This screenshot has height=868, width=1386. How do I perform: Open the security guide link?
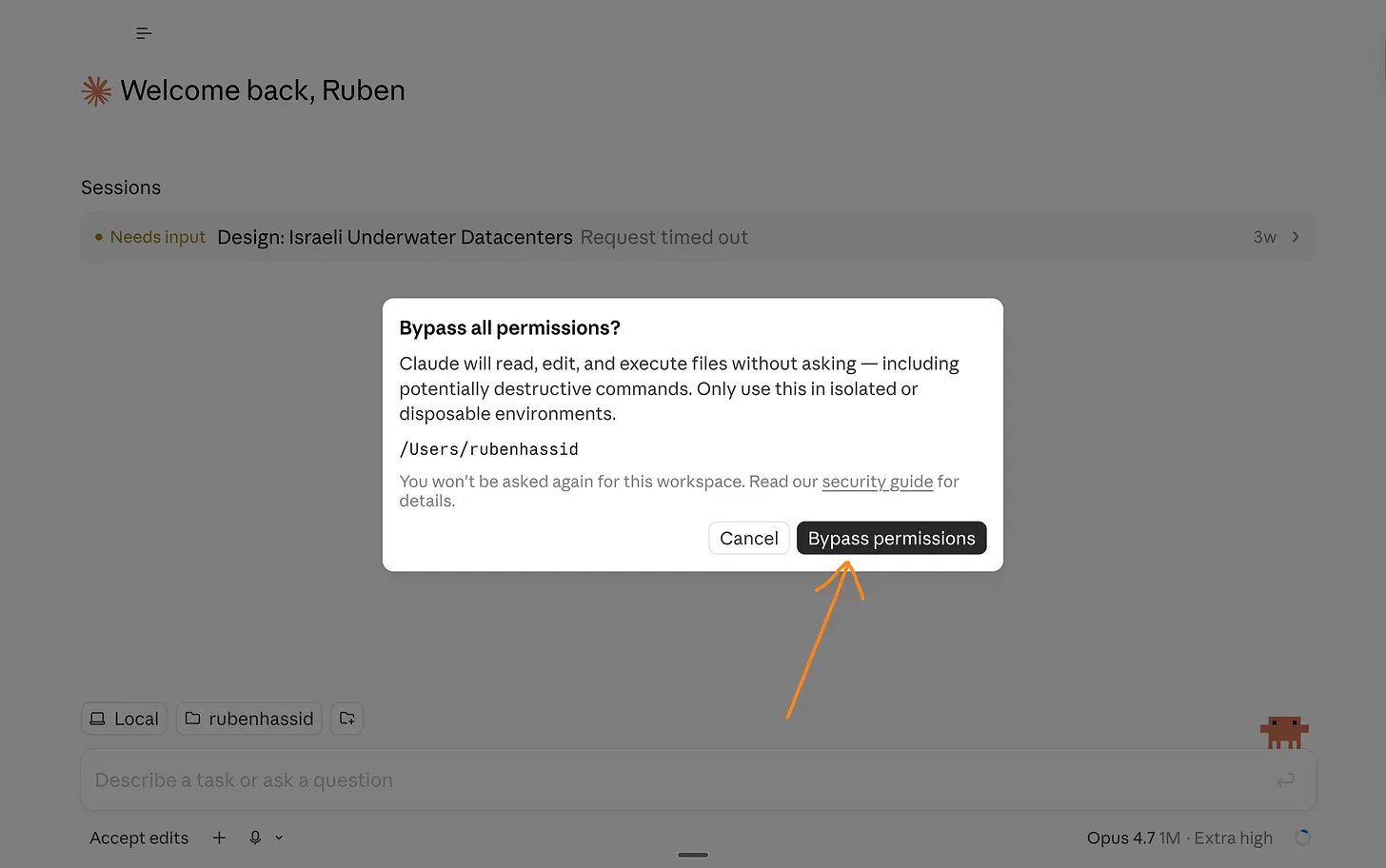[x=877, y=482]
